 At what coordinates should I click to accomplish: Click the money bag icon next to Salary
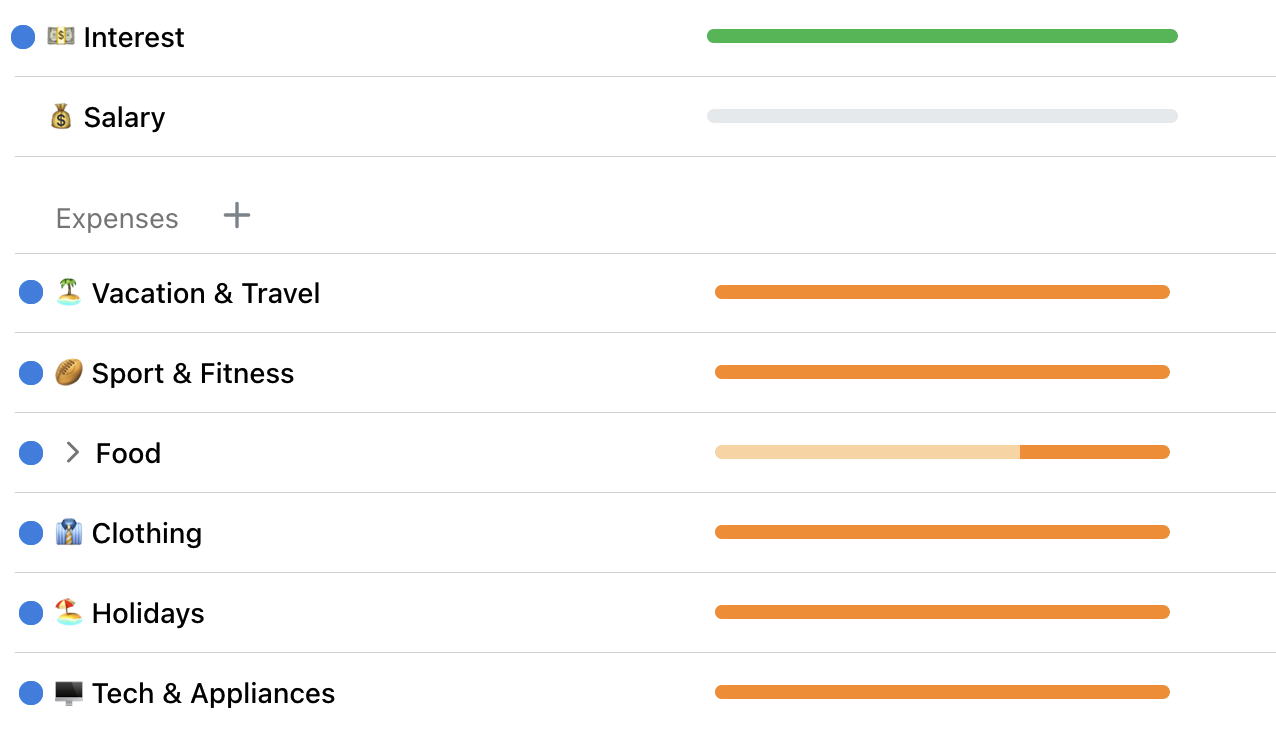click(x=60, y=116)
